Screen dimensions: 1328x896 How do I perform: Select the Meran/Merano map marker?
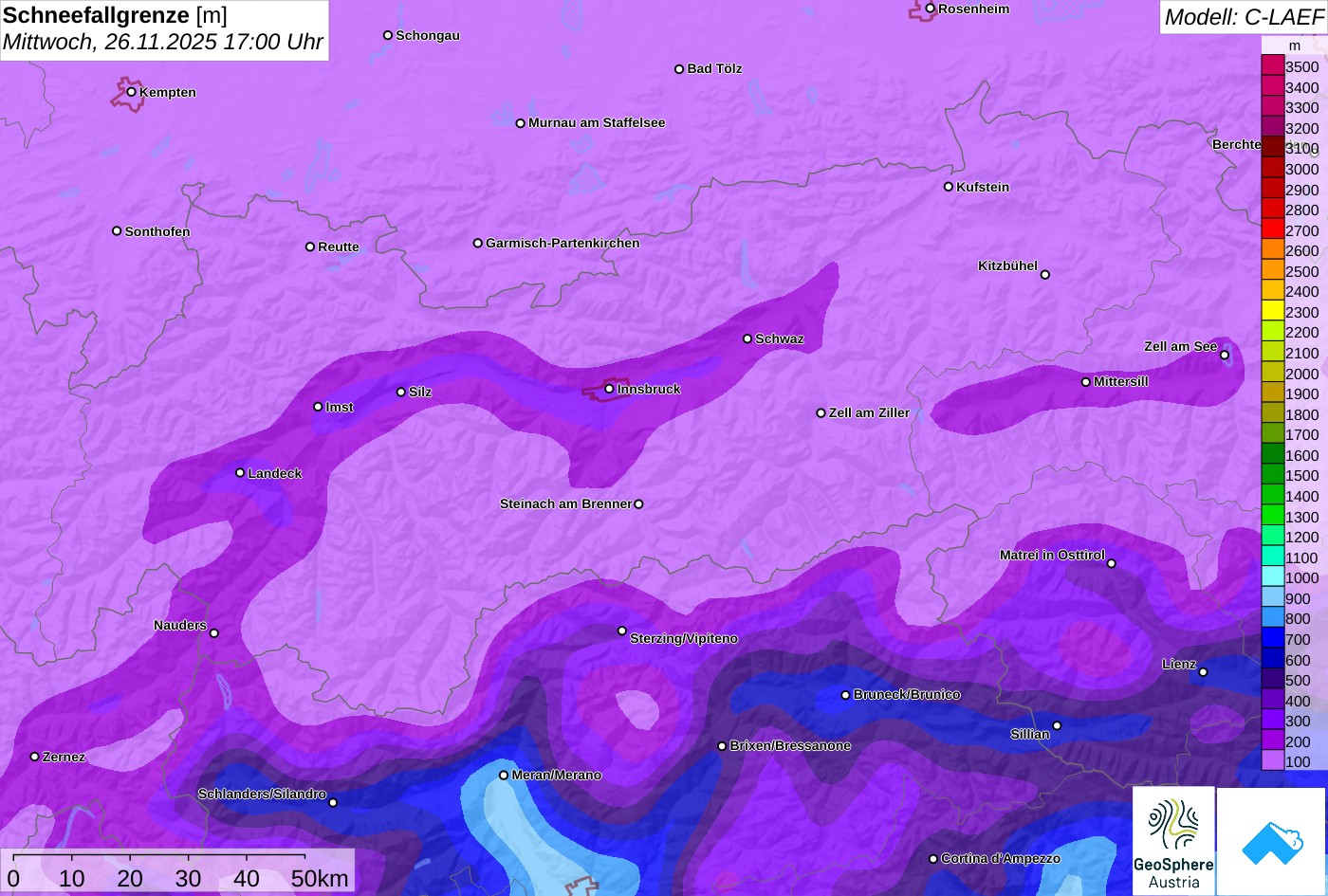tap(504, 775)
